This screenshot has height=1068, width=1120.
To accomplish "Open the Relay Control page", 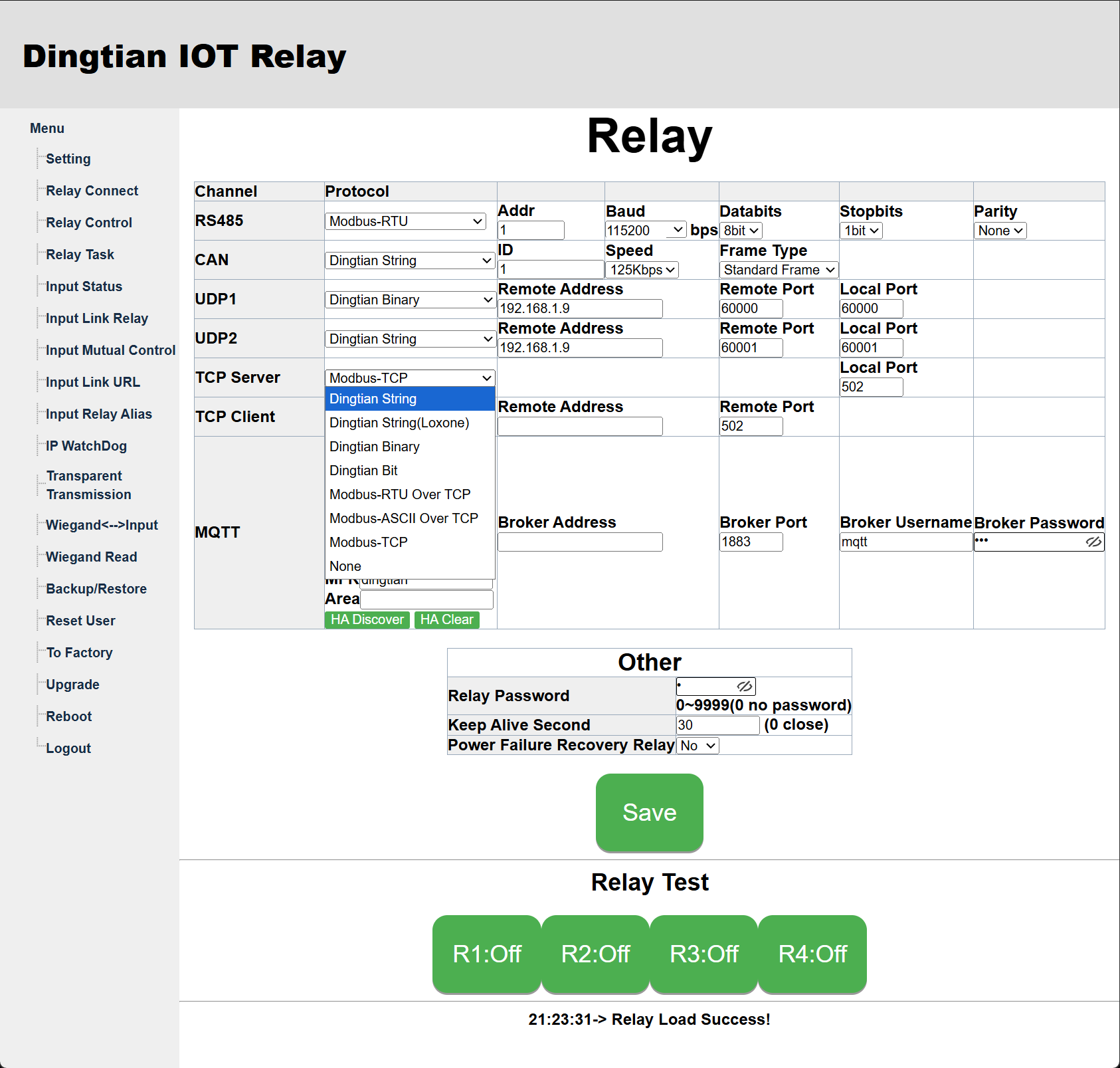I will coord(89,223).
